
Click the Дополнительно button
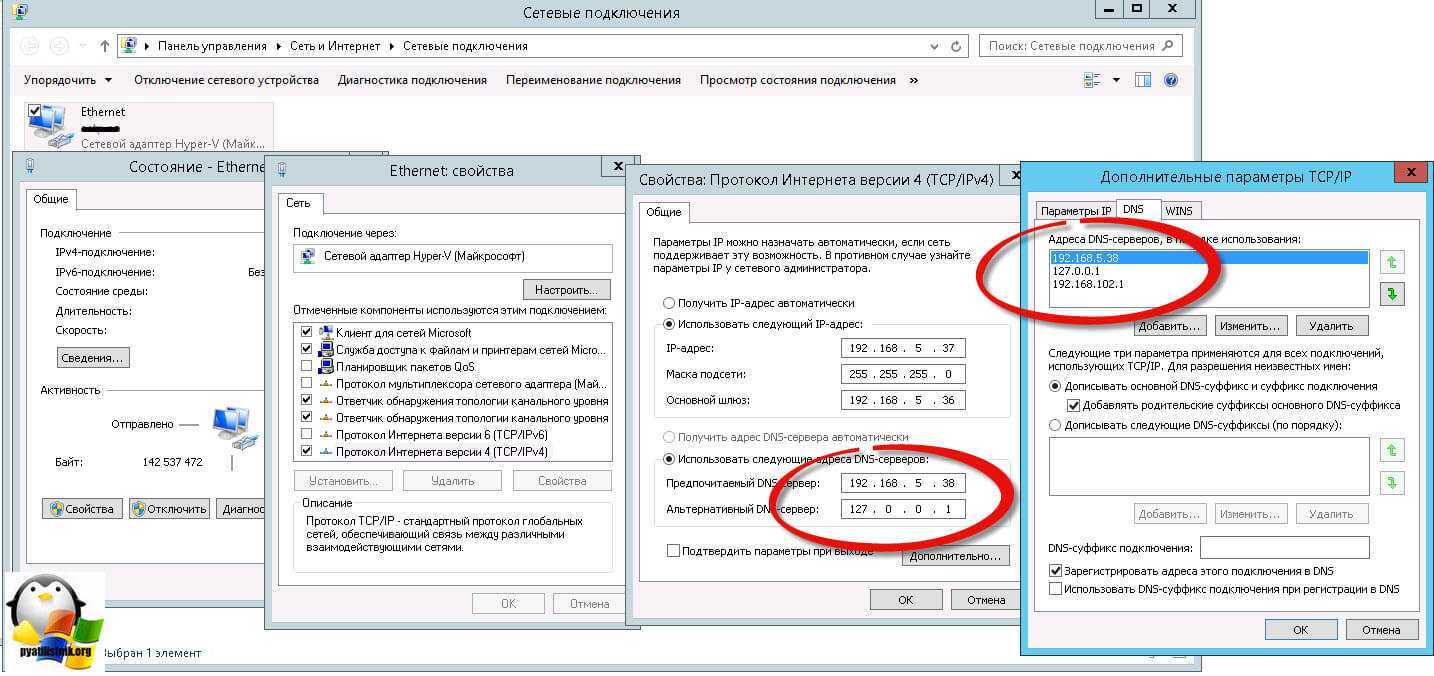(955, 556)
